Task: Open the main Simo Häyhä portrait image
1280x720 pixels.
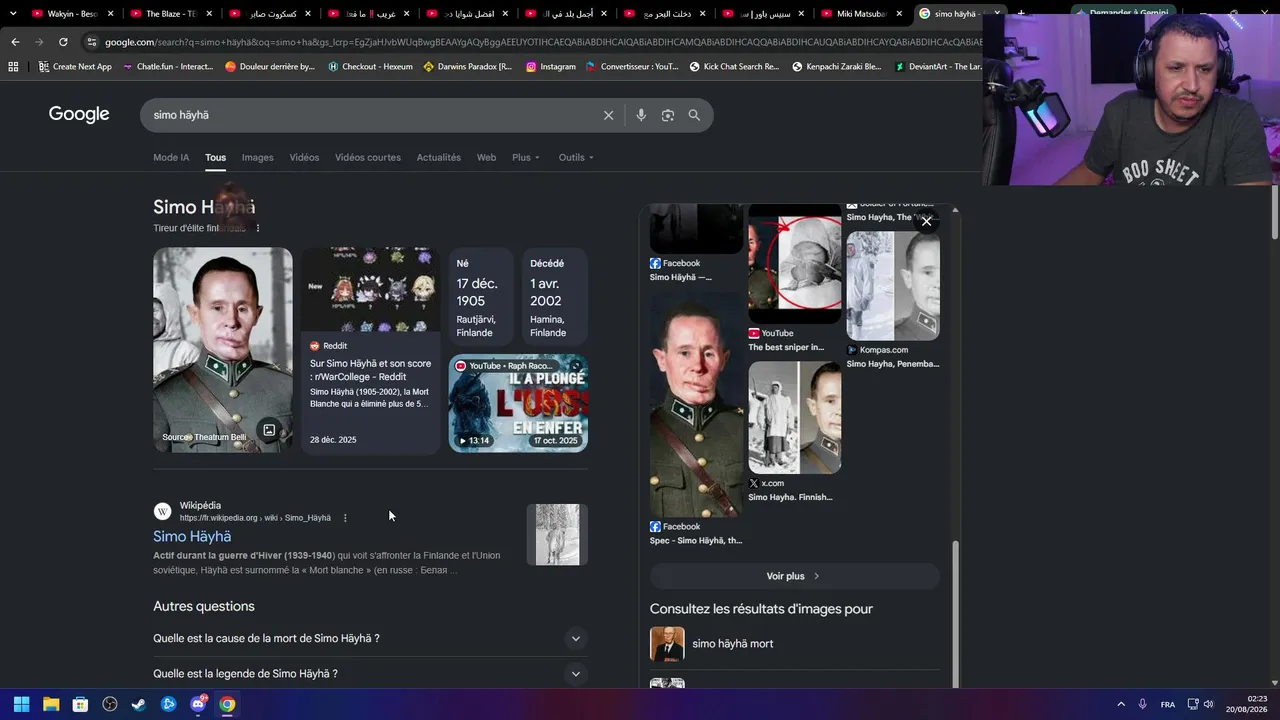Action: pyautogui.click(x=223, y=350)
